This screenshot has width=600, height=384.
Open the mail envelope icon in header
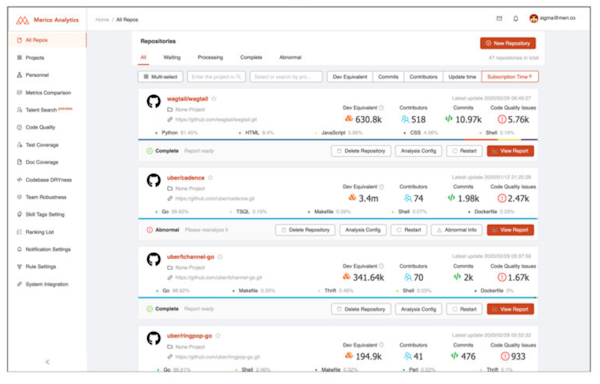click(x=499, y=18)
